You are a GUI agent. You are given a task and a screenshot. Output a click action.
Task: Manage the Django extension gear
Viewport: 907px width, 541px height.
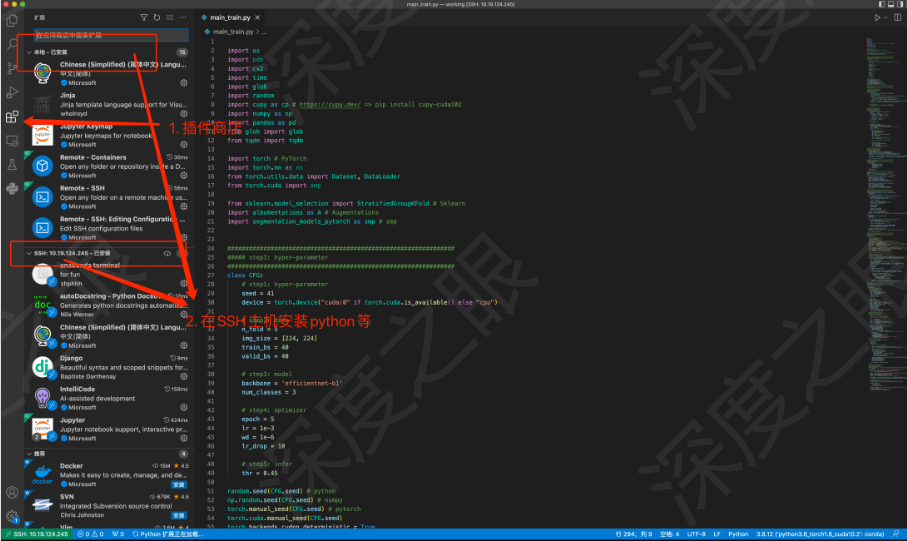pyautogui.click(x=183, y=376)
